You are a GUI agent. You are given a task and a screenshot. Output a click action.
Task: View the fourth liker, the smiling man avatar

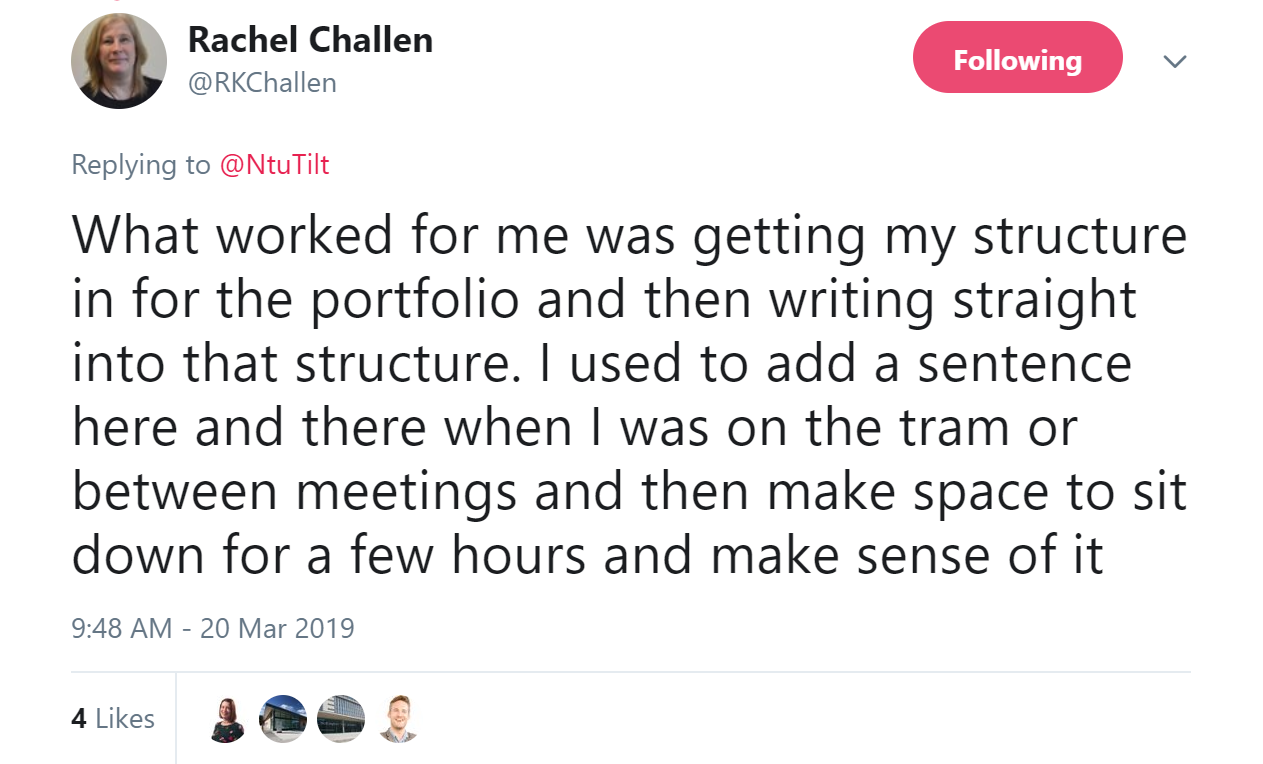(397, 719)
